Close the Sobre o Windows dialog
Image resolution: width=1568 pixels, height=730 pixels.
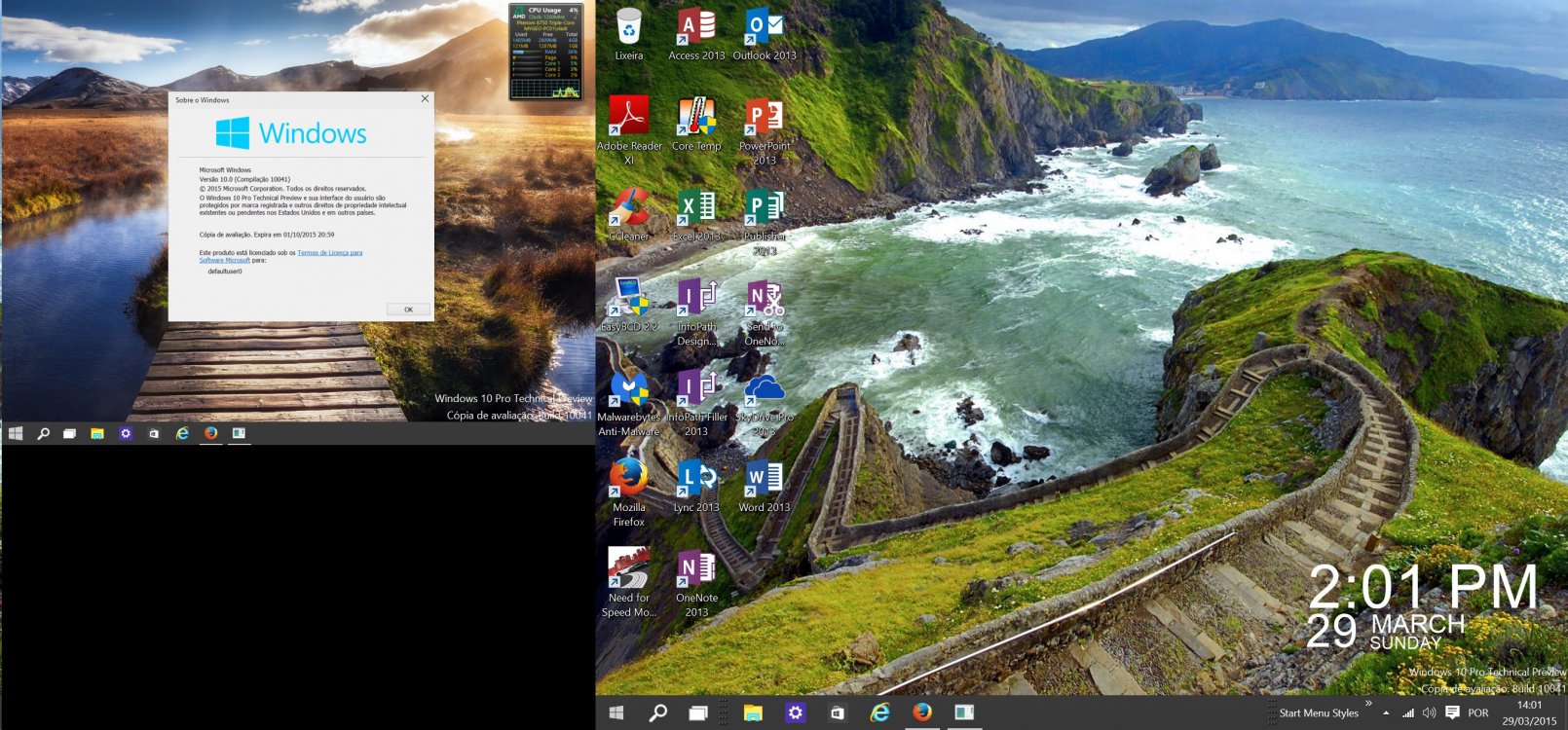[x=425, y=98]
